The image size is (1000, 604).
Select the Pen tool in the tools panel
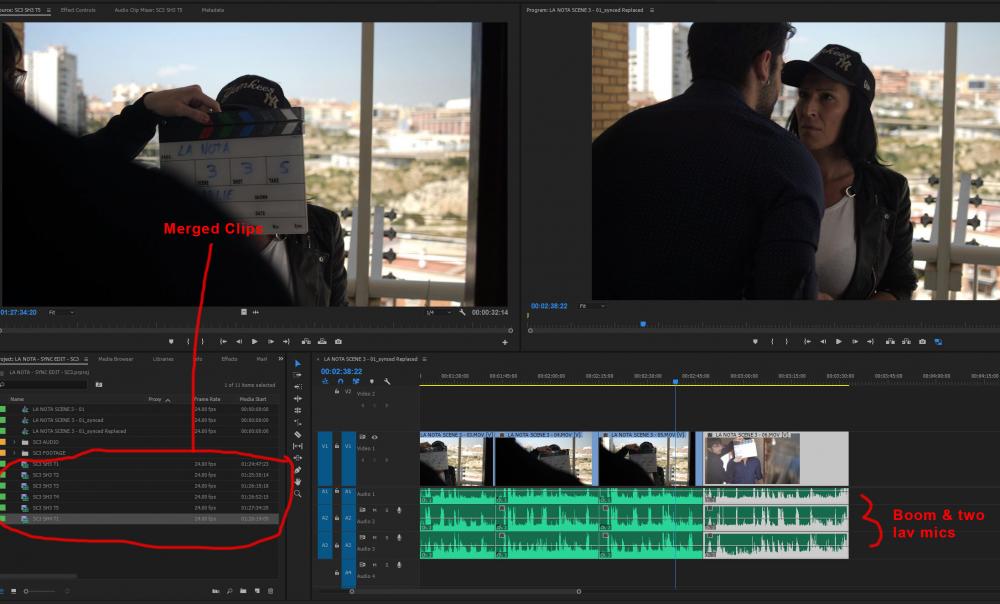coord(298,470)
